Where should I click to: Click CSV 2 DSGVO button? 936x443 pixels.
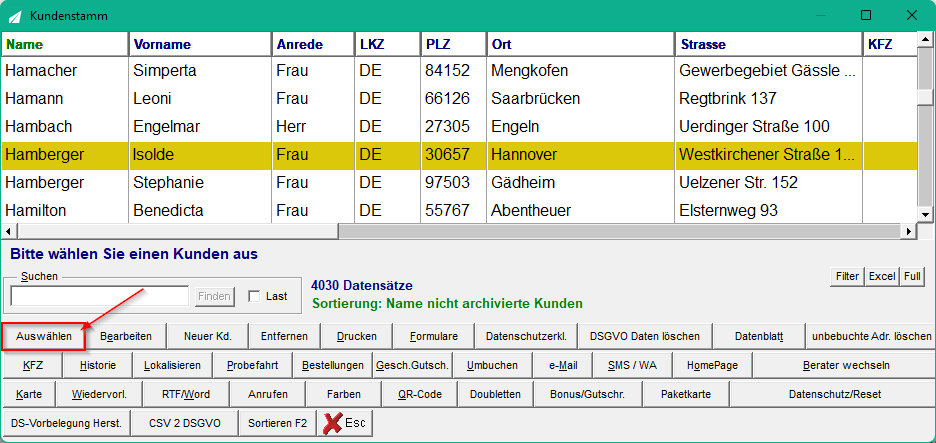point(185,423)
